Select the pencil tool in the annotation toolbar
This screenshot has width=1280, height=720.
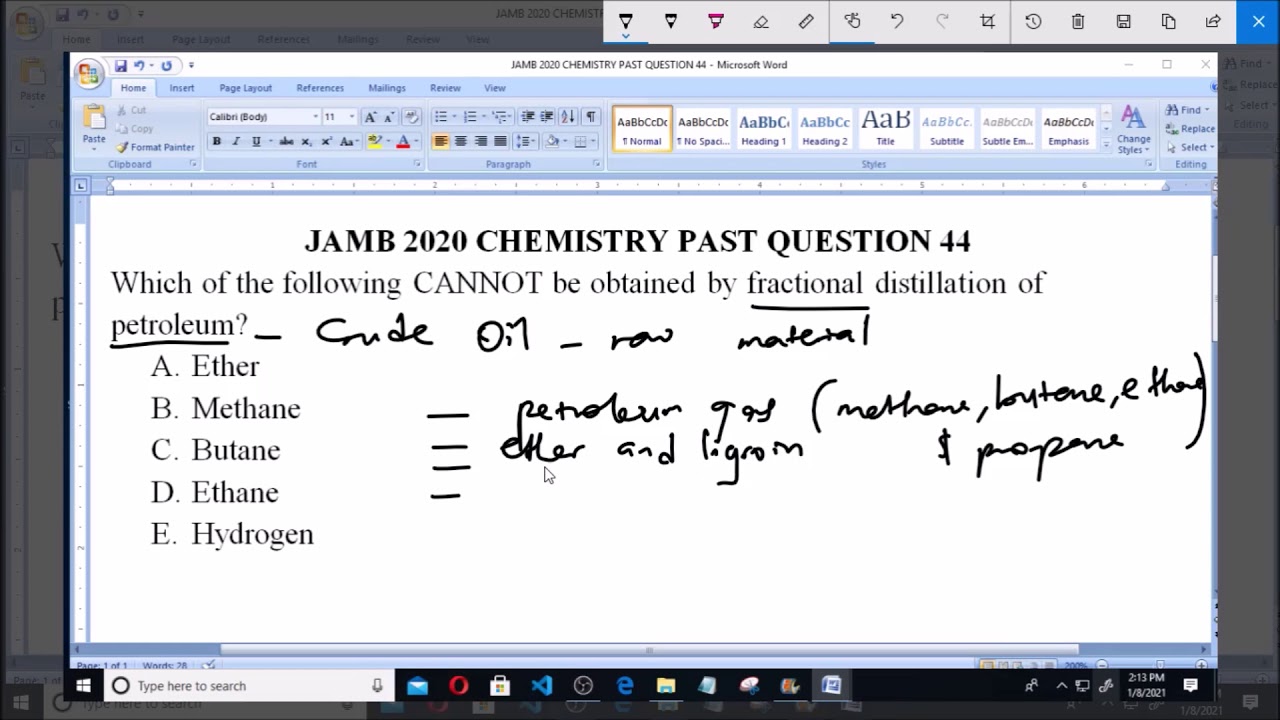coord(671,21)
